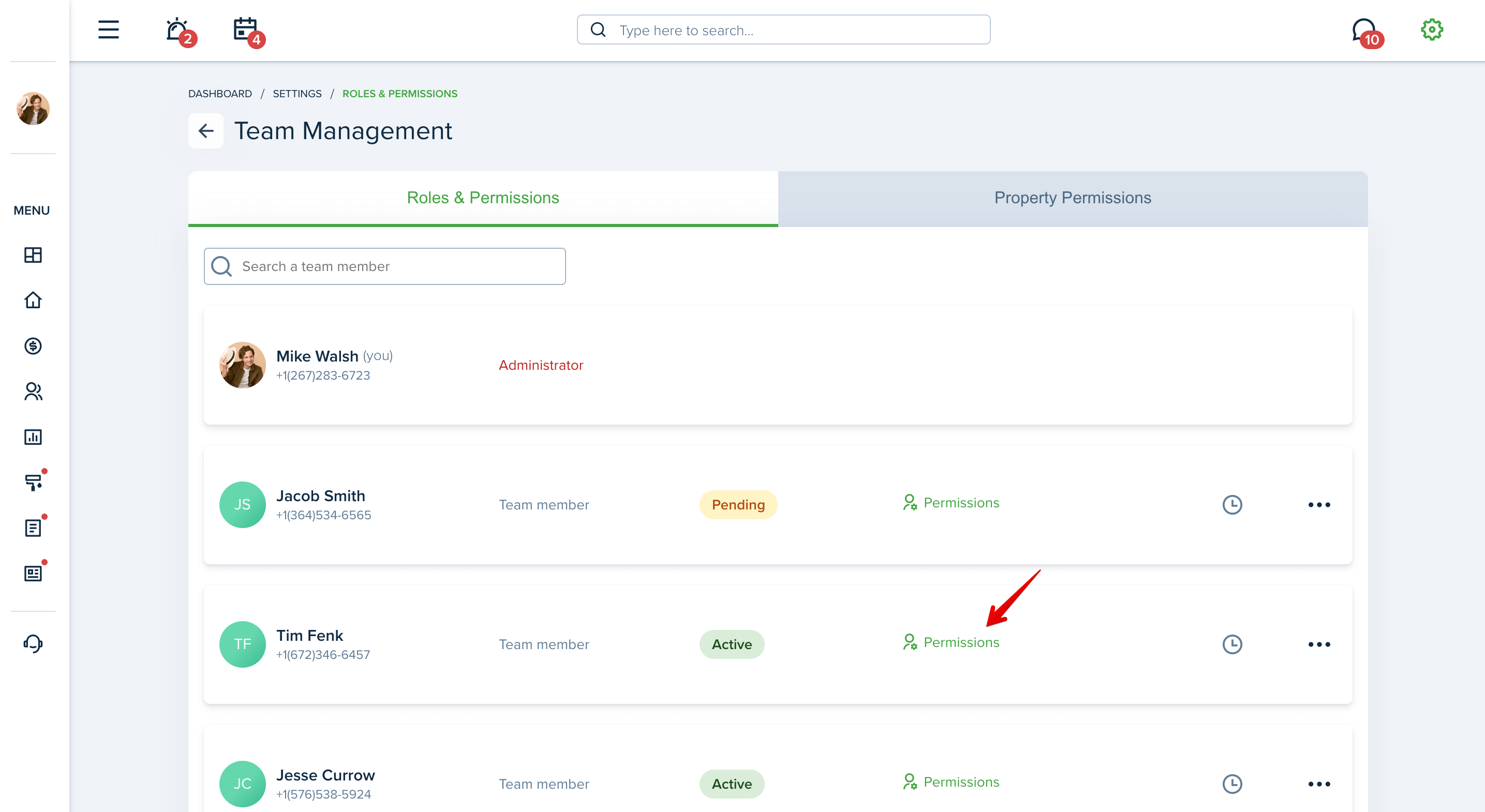Click Tim Fenk's Active status badge
The height and width of the screenshot is (812, 1485).
[x=732, y=644]
